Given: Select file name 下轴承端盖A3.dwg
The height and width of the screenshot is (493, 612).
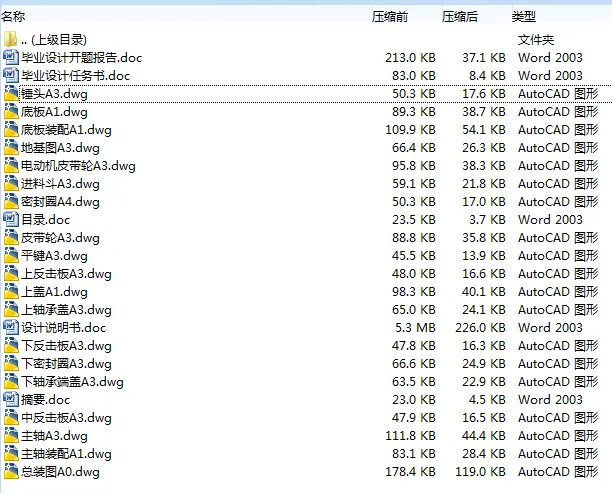Looking at the screenshot, I should (x=72, y=382).
